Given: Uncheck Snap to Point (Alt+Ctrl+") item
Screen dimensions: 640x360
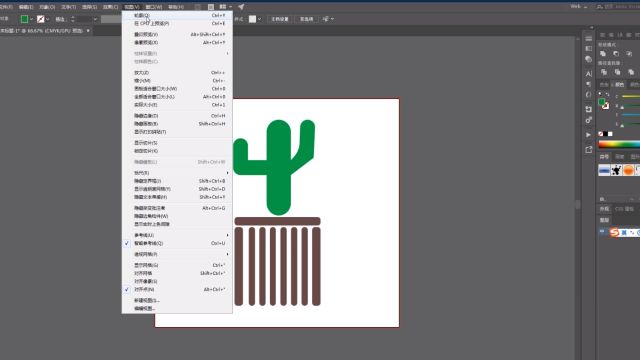Looking at the screenshot, I should pos(177,289).
